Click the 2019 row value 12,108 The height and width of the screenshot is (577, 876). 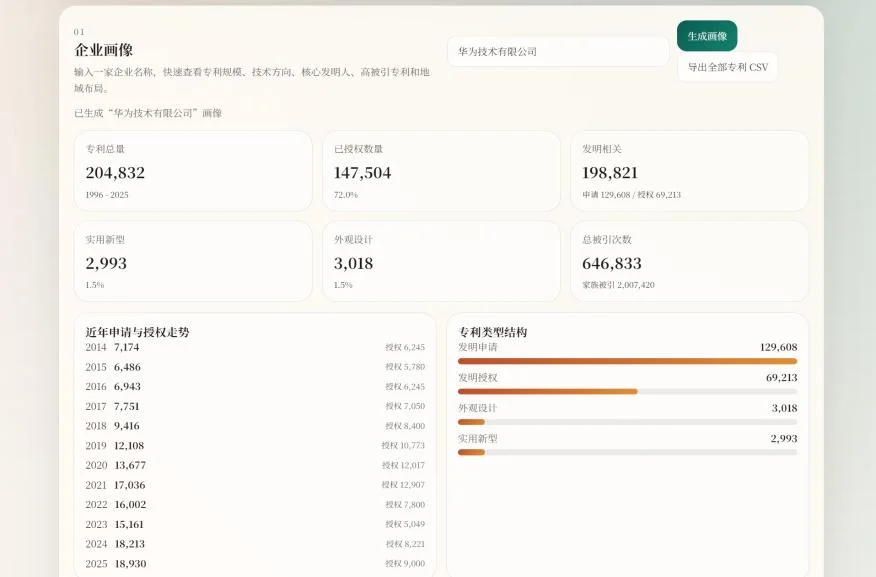pyautogui.click(x=128, y=446)
